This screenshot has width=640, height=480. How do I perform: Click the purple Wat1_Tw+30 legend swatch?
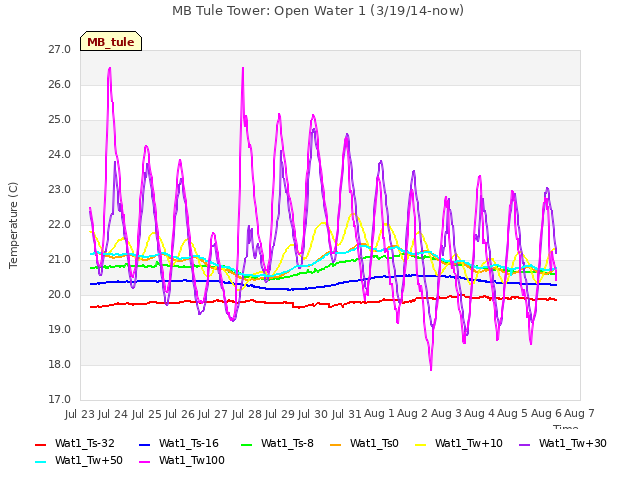[x=524, y=444]
